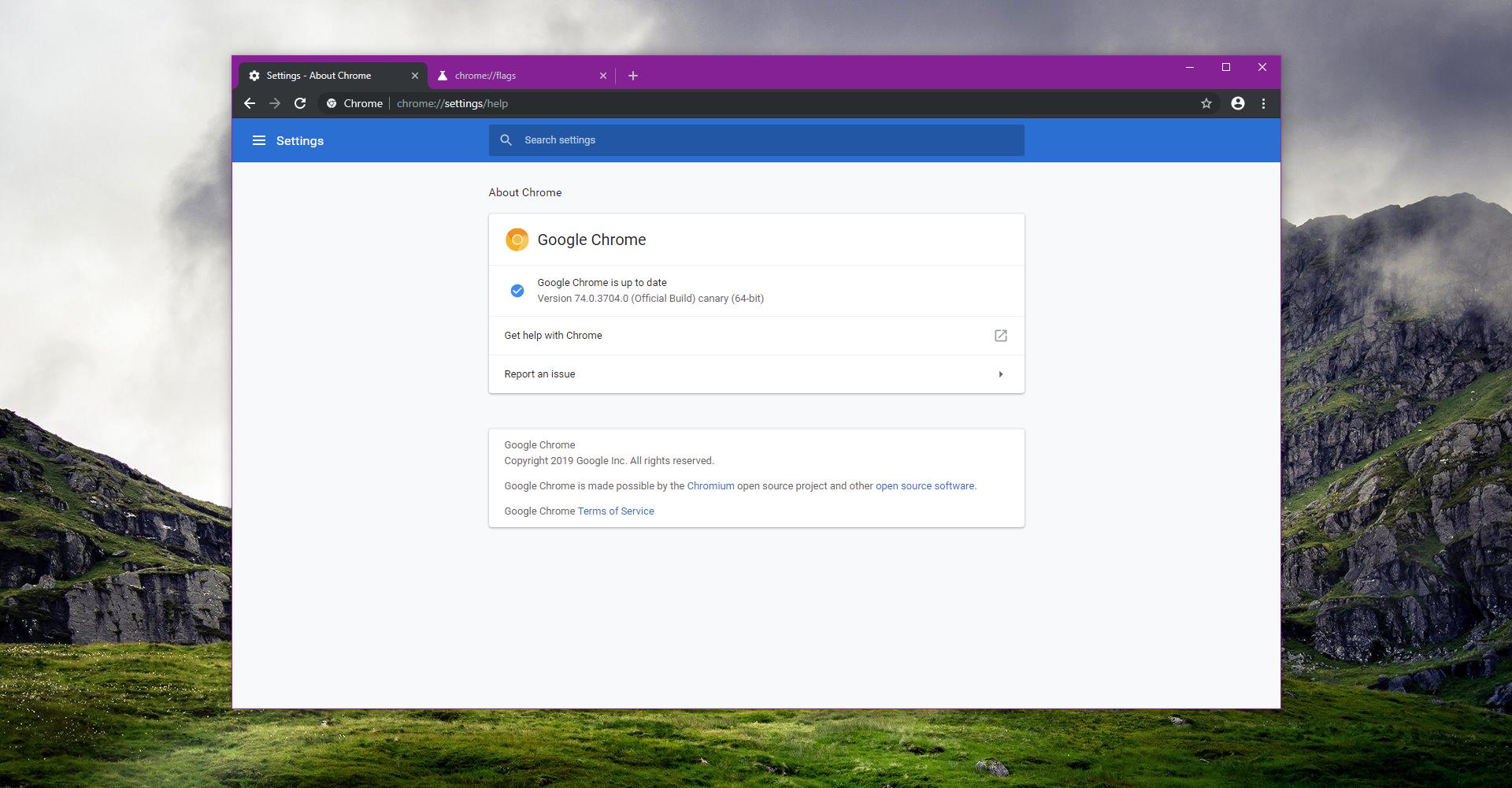Close the Chrome window

click(x=1262, y=67)
